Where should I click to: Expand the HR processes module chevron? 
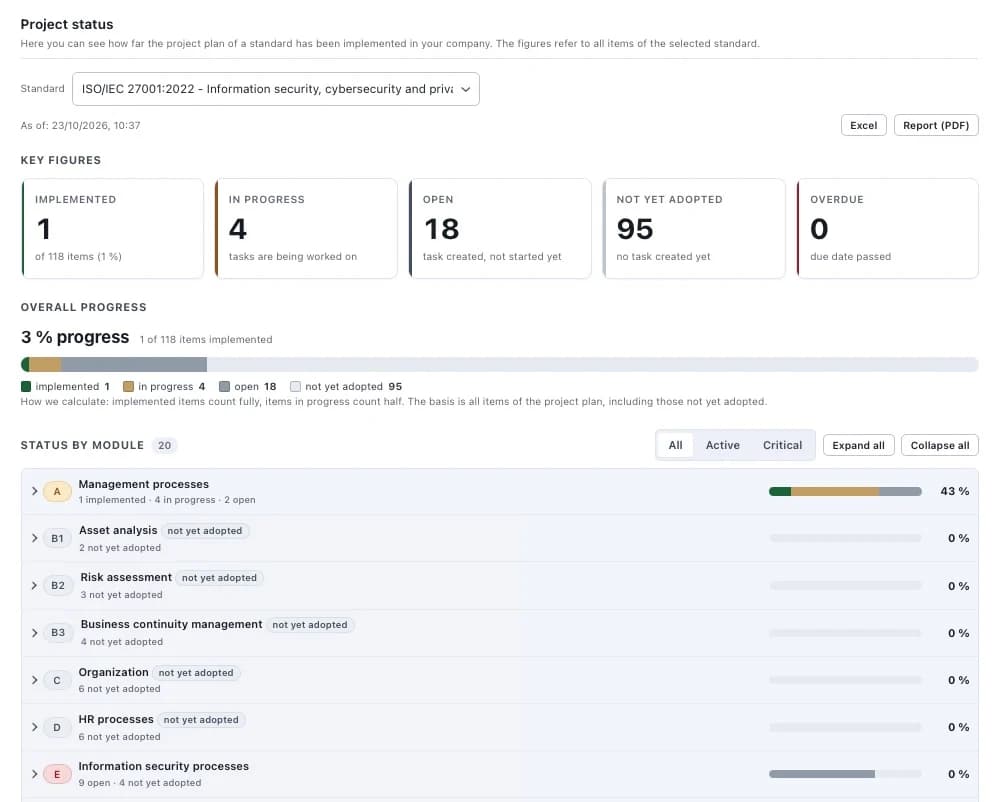point(35,727)
